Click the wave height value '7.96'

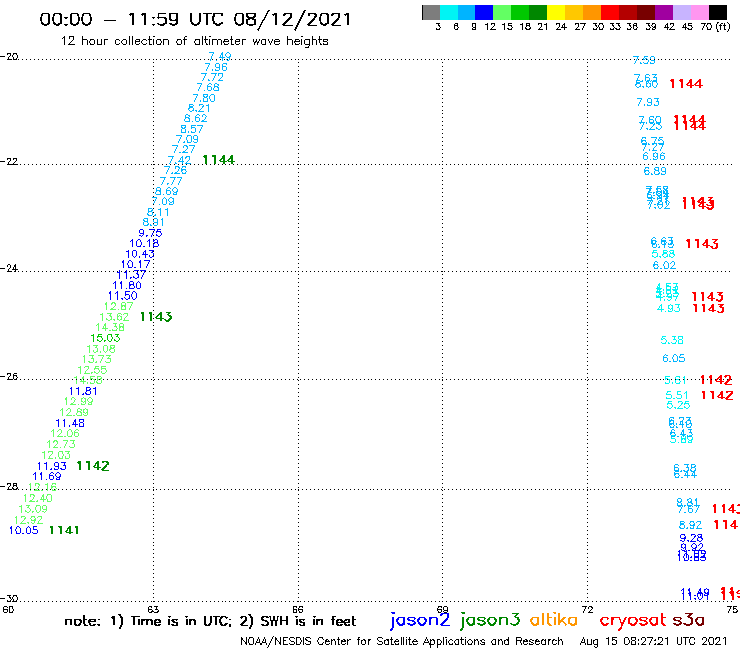tap(216, 67)
